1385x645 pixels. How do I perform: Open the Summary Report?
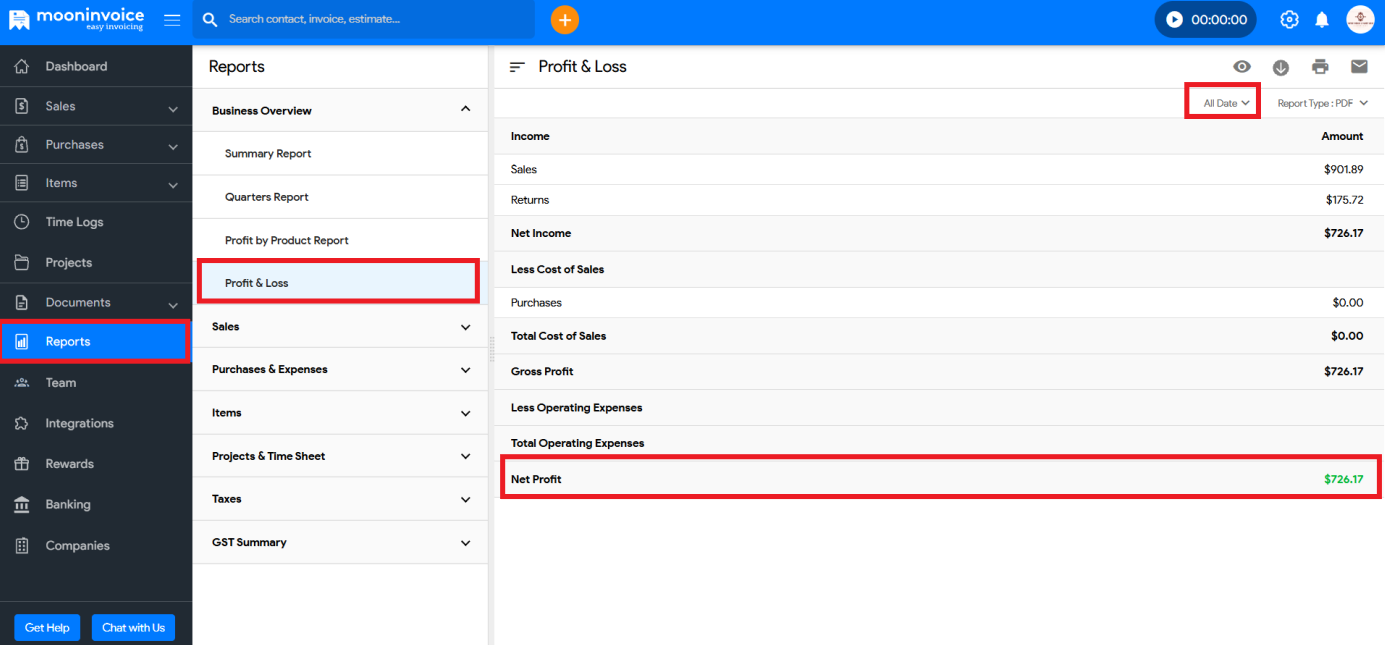click(340, 154)
